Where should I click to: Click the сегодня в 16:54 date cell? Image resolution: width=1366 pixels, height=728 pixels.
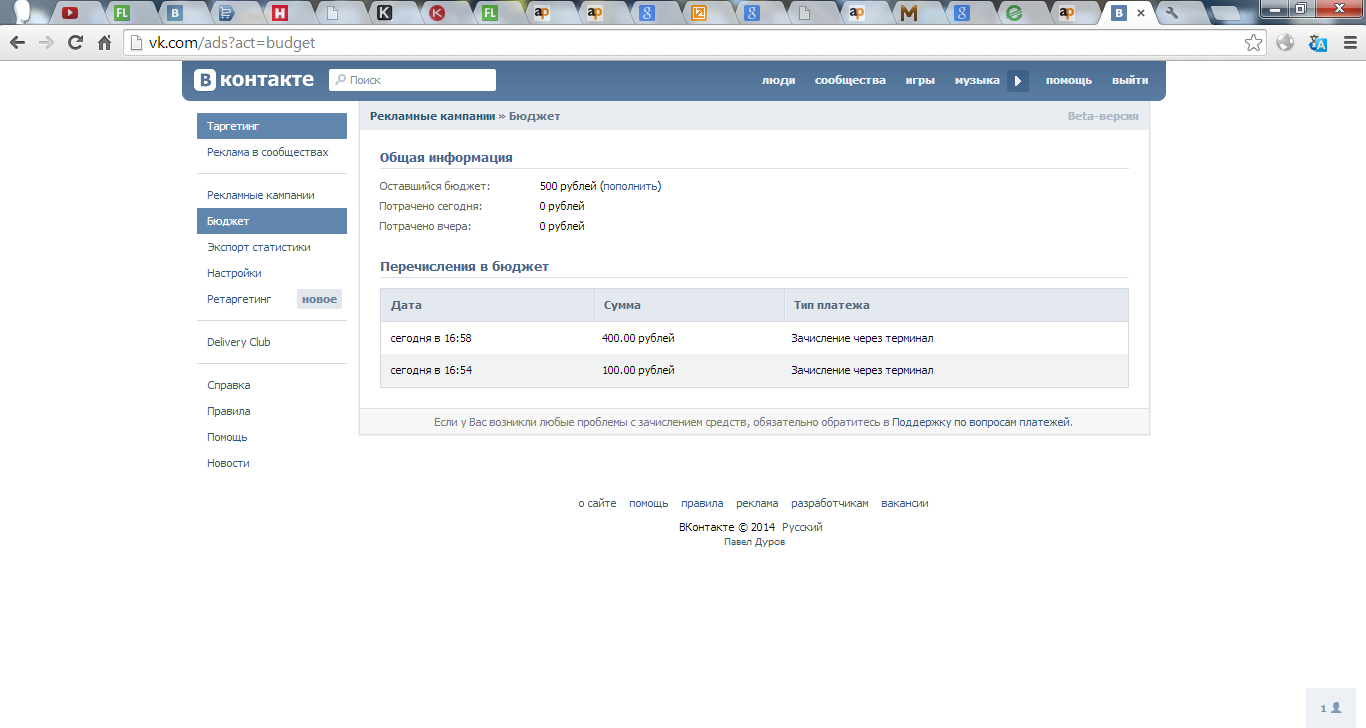pos(431,370)
